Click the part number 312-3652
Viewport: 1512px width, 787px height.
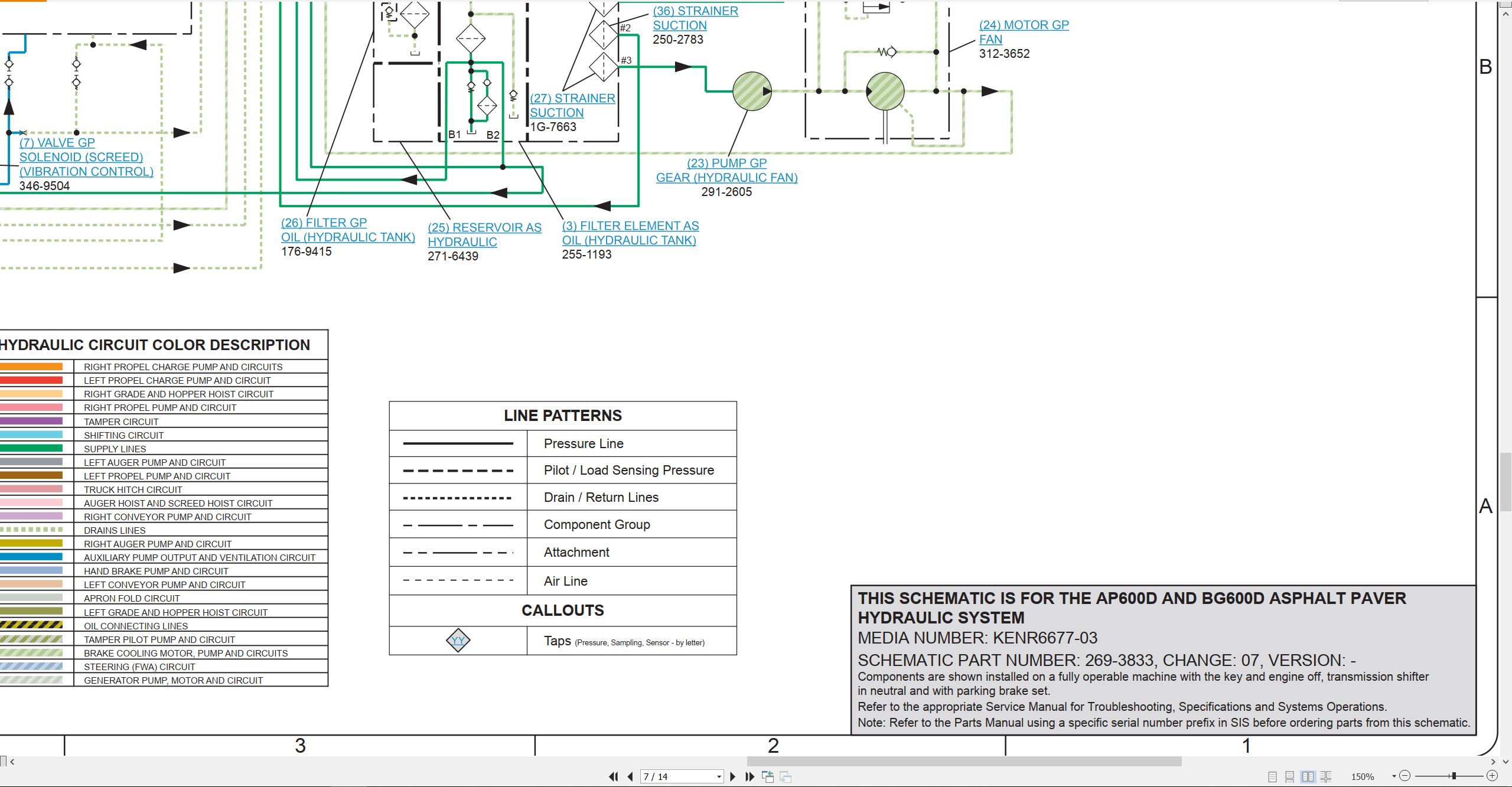pos(1004,54)
